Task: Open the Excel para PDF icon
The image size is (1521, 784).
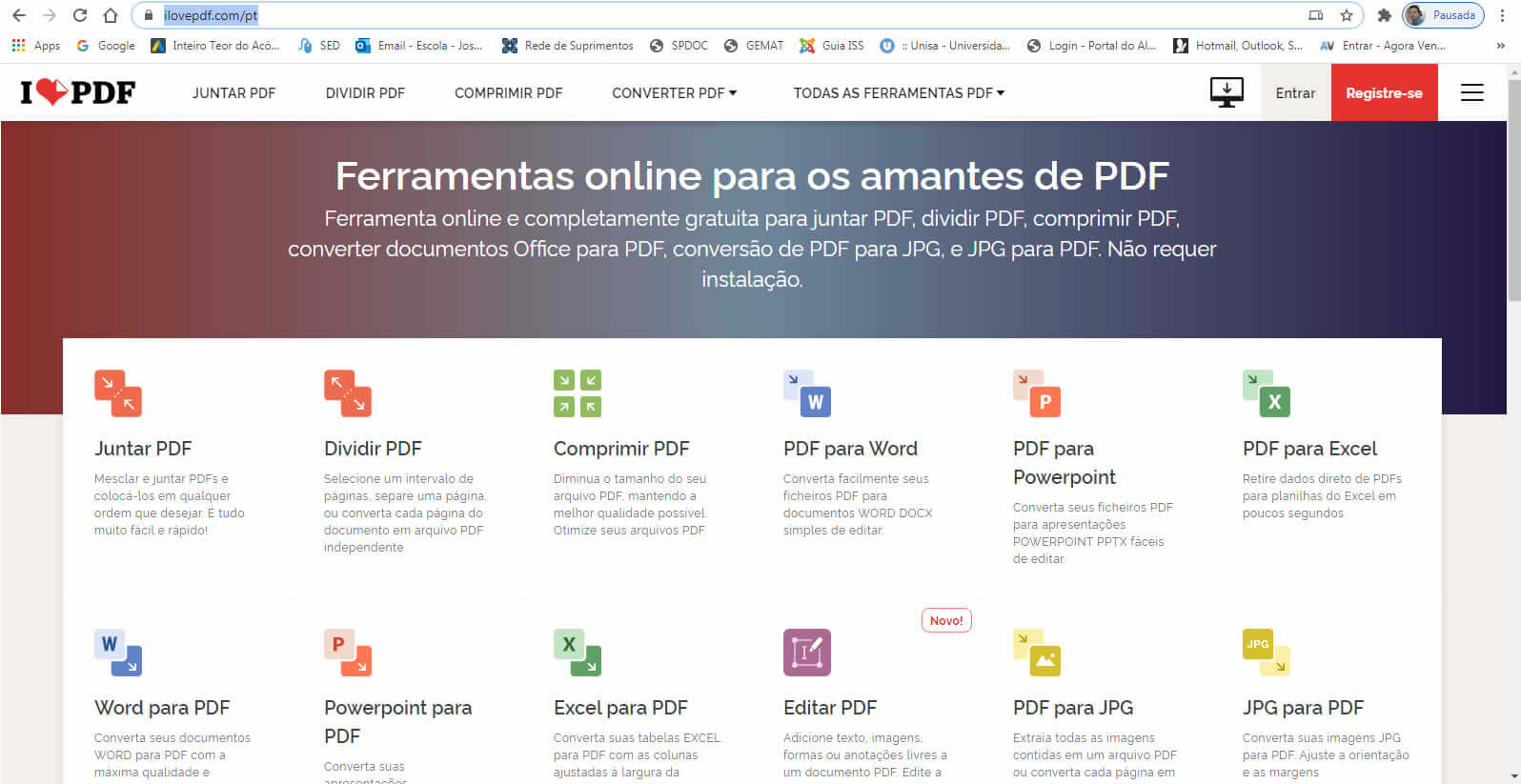Action: pyautogui.click(x=578, y=653)
